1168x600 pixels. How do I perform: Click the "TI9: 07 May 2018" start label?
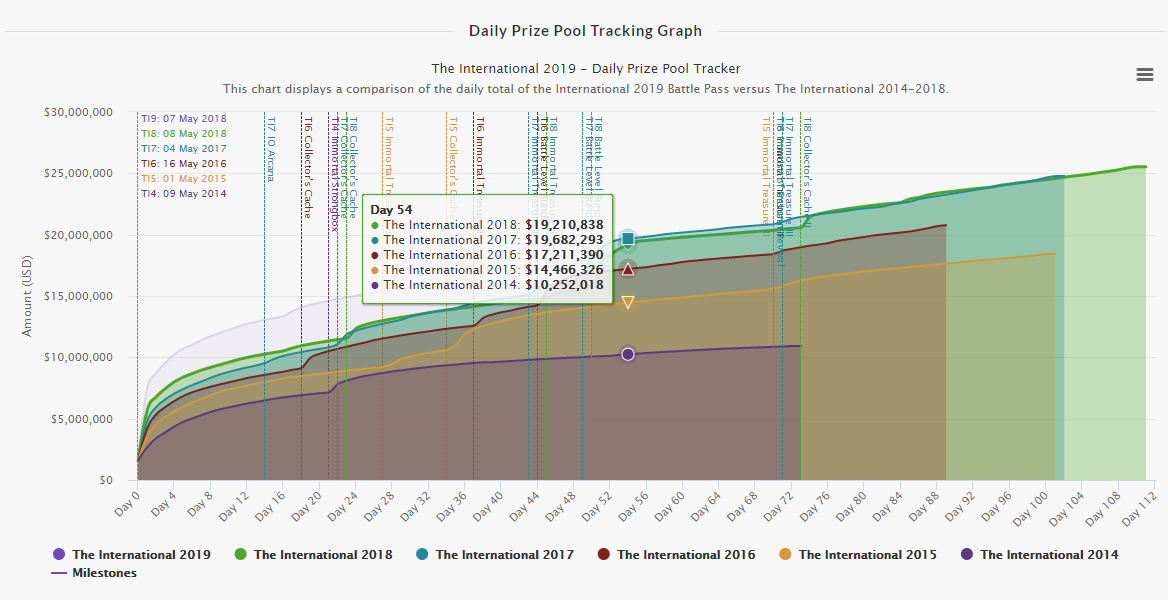coord(184,119)
